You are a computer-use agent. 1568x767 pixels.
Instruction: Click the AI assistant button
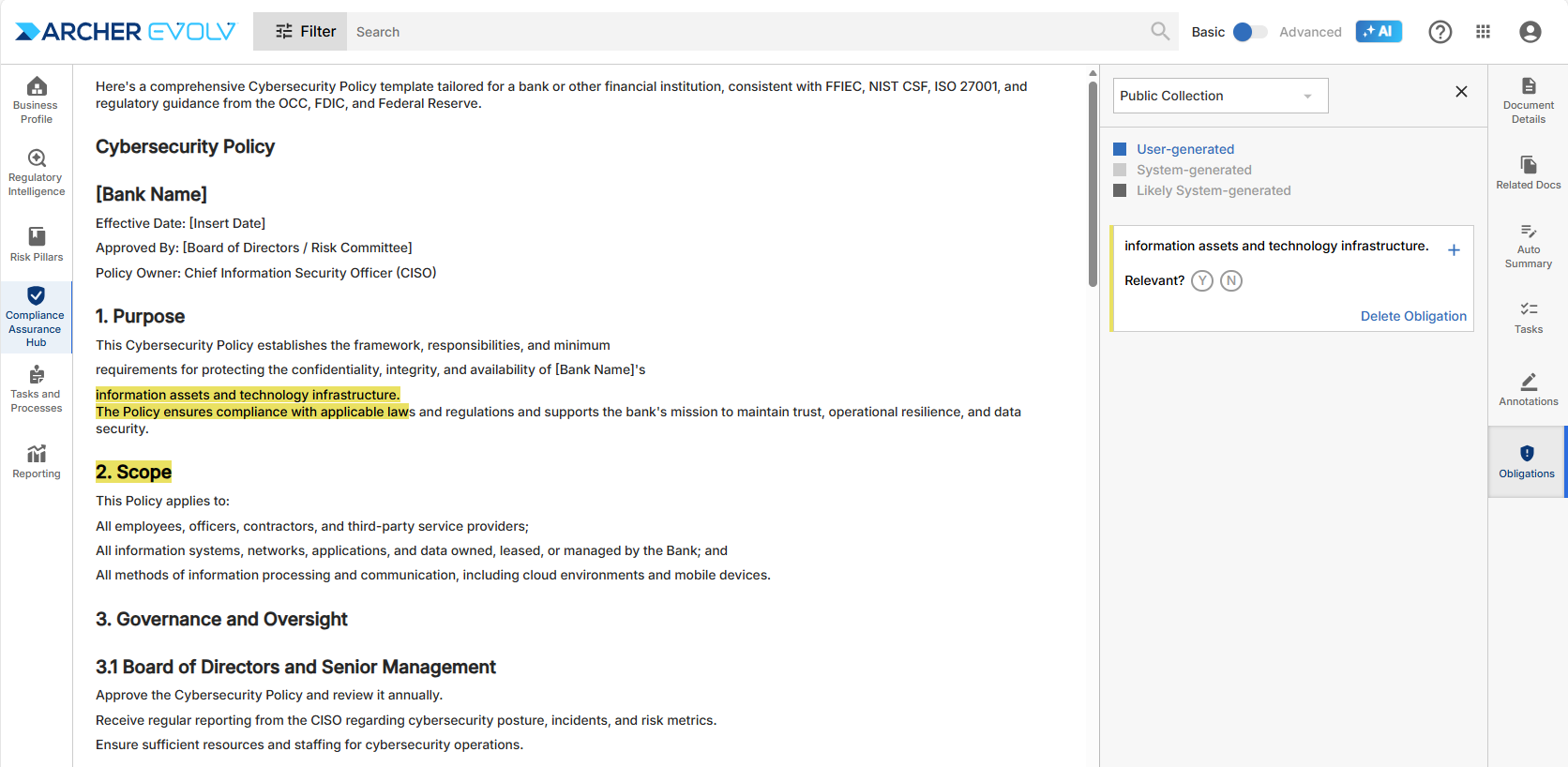point(1378,32)
